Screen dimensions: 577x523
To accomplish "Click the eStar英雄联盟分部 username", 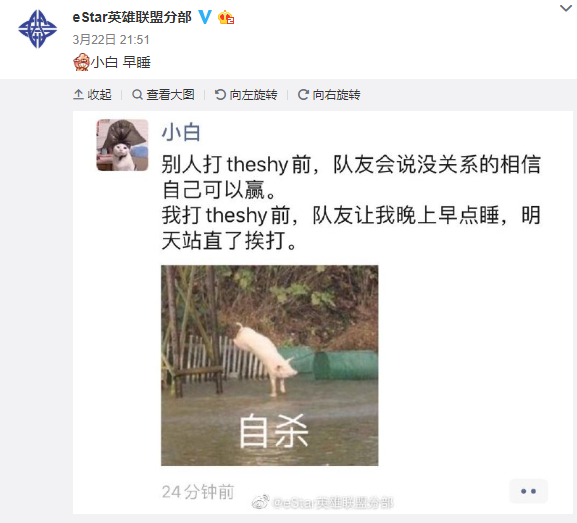I will [x=132, y=17].
